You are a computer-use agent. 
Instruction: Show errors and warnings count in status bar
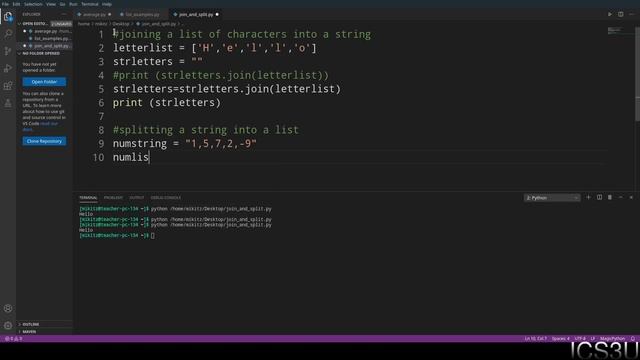(13, 338)
